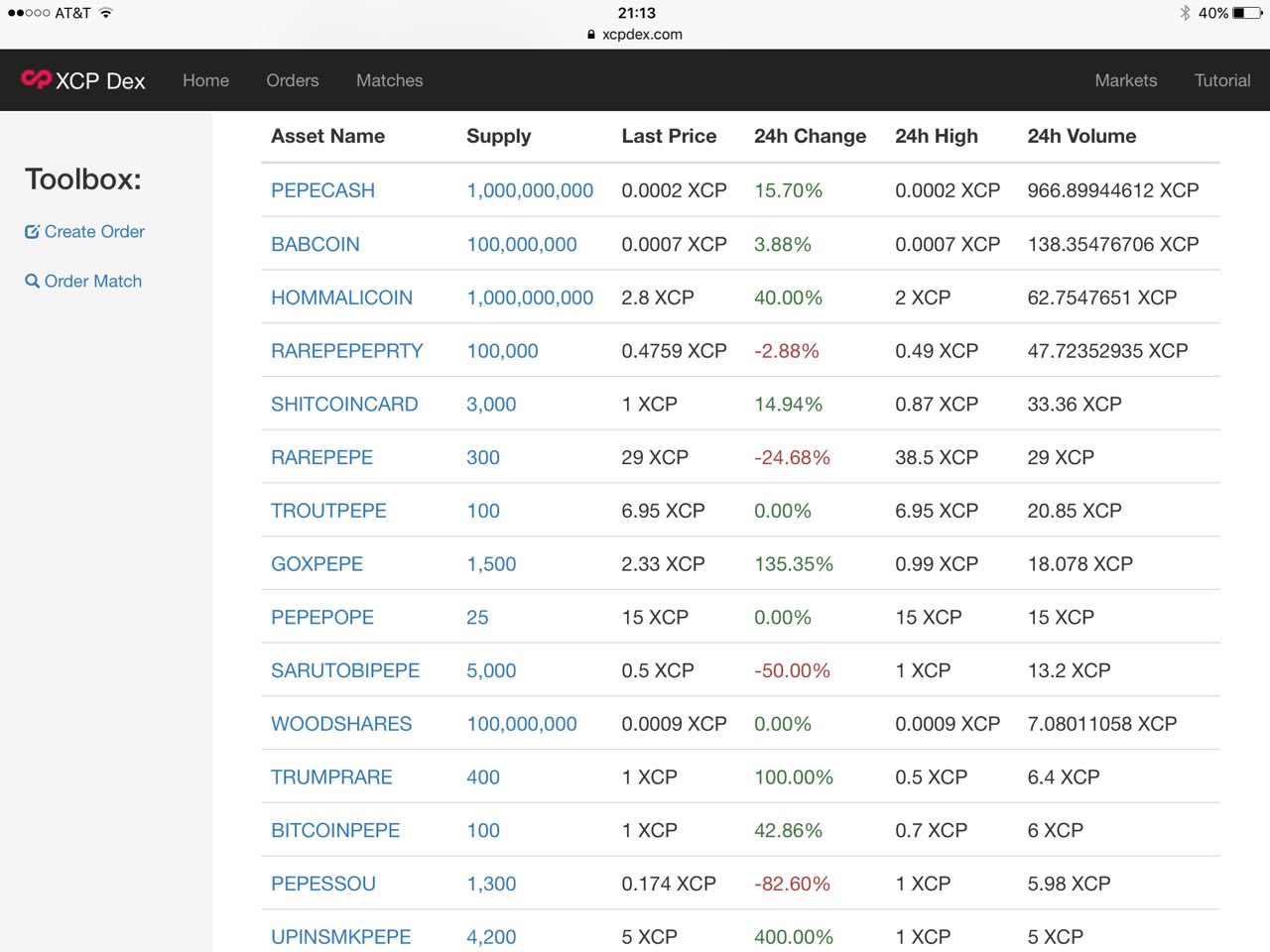Click the 966.89944612 XCP volume

tap(1113, 190)
